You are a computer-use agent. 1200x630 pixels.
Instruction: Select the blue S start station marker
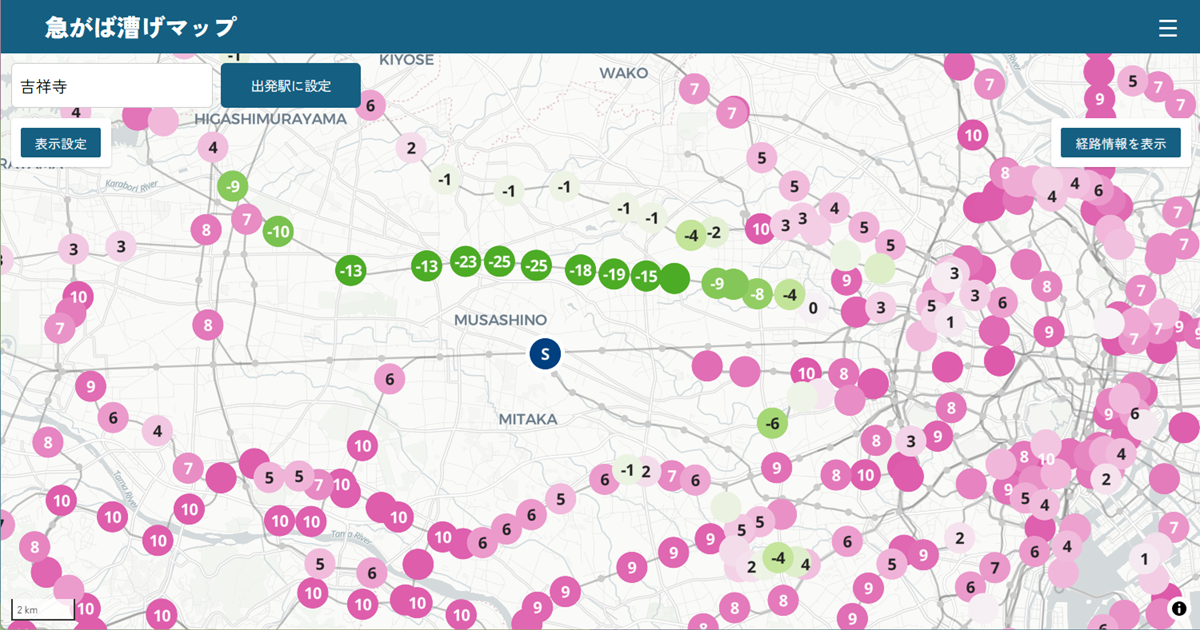[x=545, y=353]
